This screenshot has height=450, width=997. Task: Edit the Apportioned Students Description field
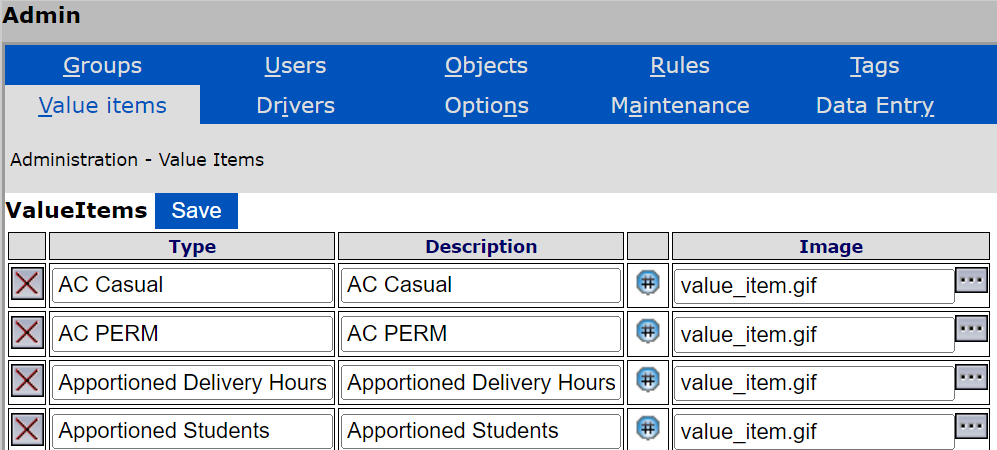pyautogui.click(x=480, y=431)
